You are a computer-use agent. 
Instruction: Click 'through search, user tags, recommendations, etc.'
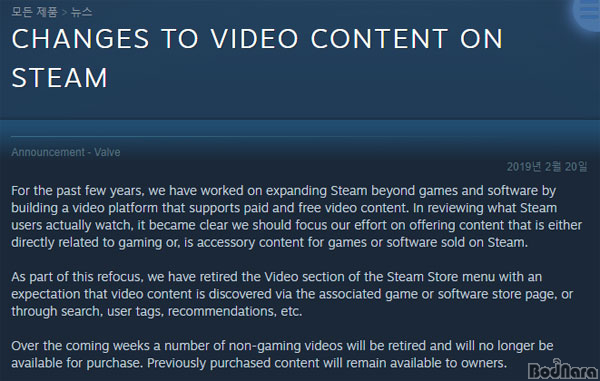coord(157,311)
